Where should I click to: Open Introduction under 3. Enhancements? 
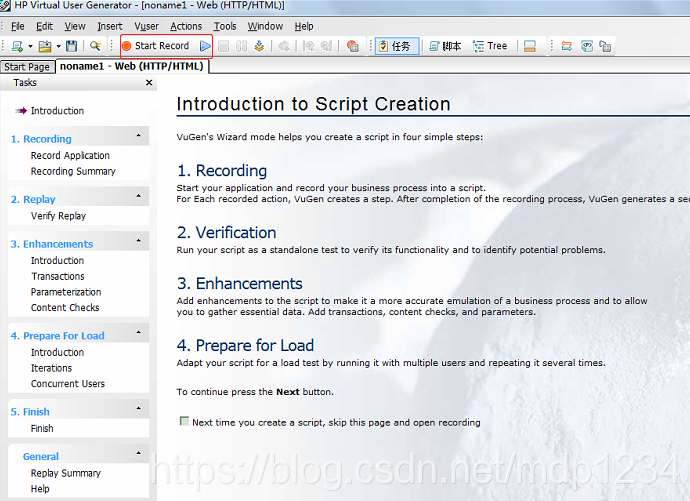click(x=57, y=261)
